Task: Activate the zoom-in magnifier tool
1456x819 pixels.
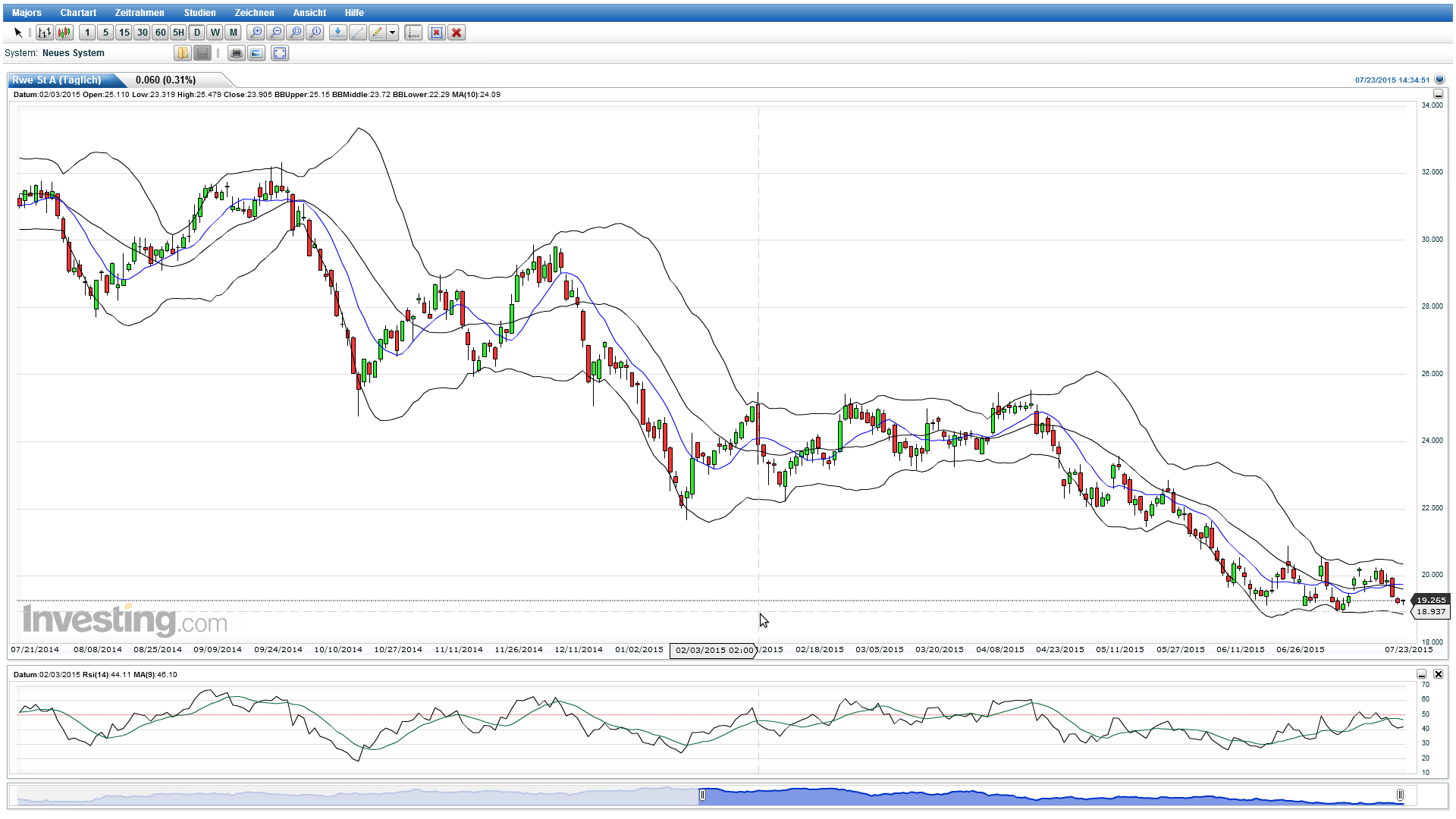Action: [256, 33]
